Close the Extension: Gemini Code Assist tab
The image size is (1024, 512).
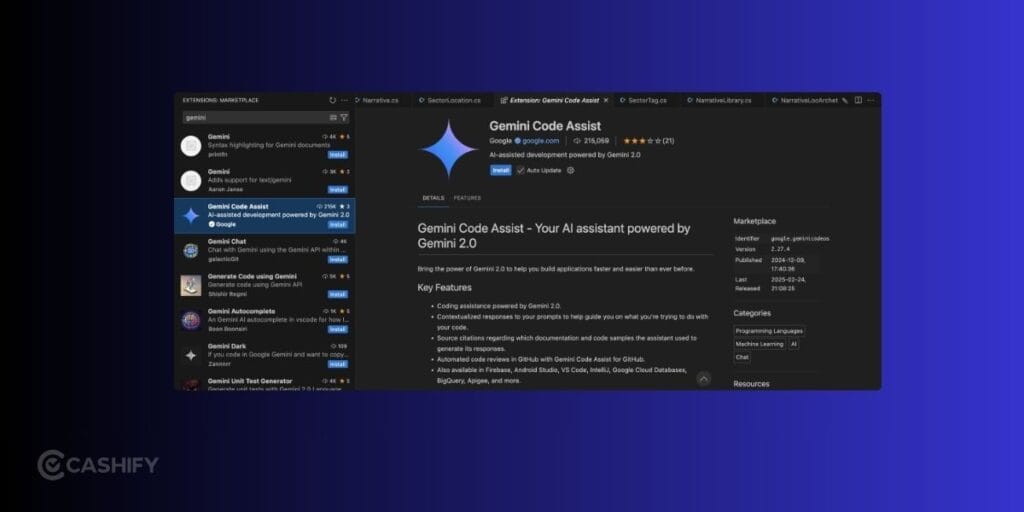[606, 101]
